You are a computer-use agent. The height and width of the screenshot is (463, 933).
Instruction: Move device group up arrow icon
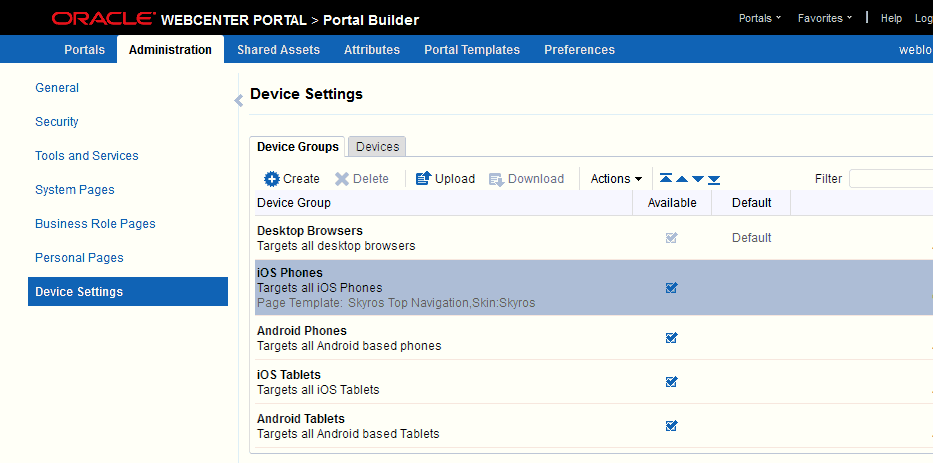682,179
